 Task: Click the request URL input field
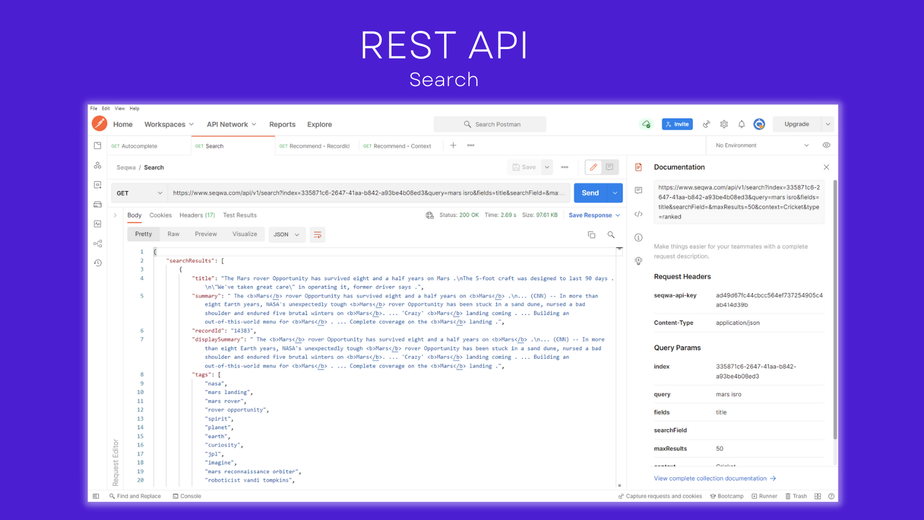pyautogui.click(x=368, y=193)
